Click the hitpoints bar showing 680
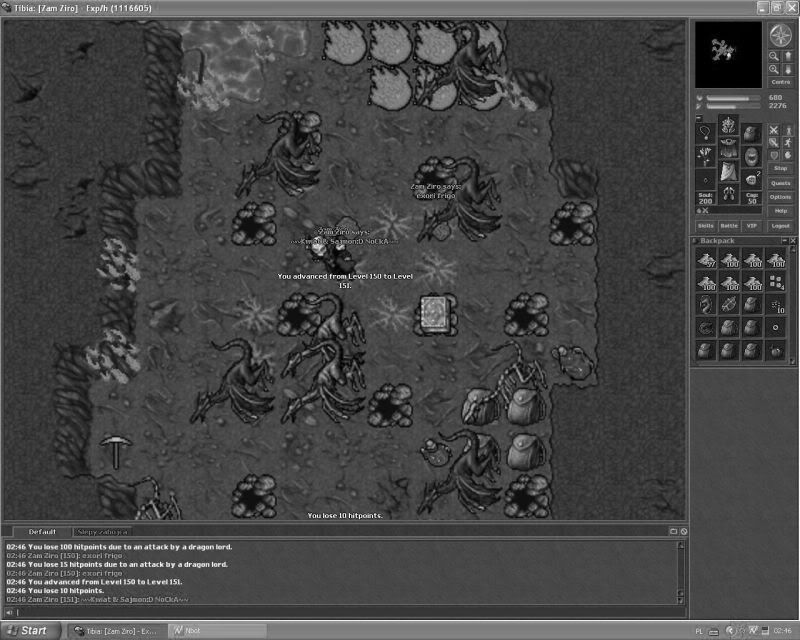The image size is (800, 640). point(732,98)
